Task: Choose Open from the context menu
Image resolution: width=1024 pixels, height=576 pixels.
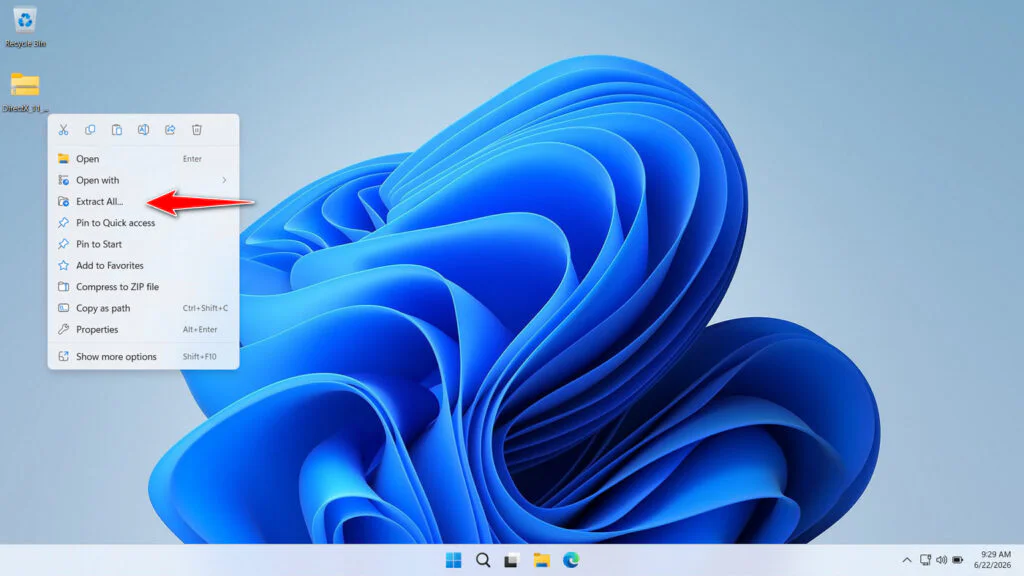Action: click(x=143, y=159)
